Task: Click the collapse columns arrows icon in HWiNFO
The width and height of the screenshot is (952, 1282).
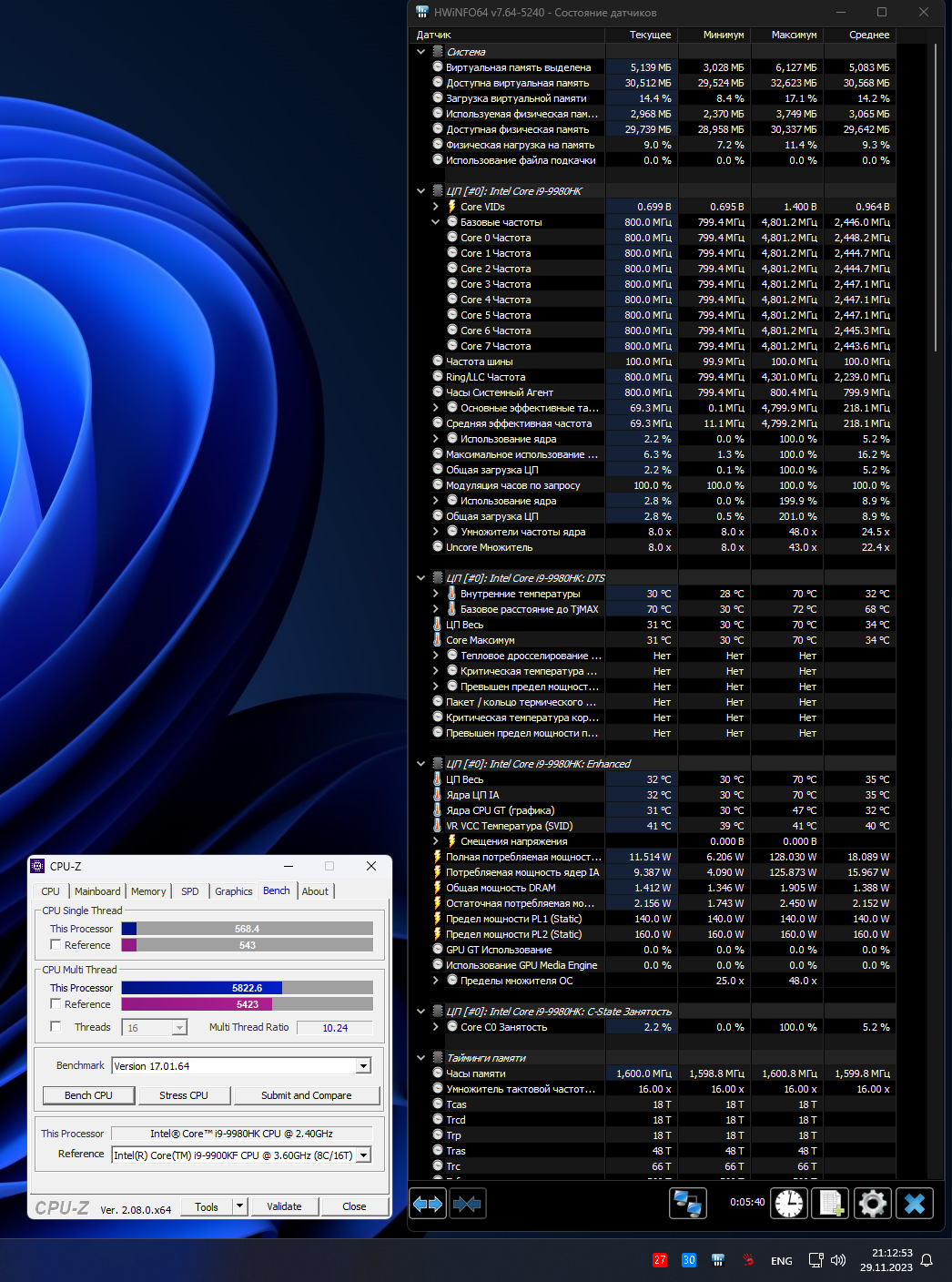Action: [467, 1204]
